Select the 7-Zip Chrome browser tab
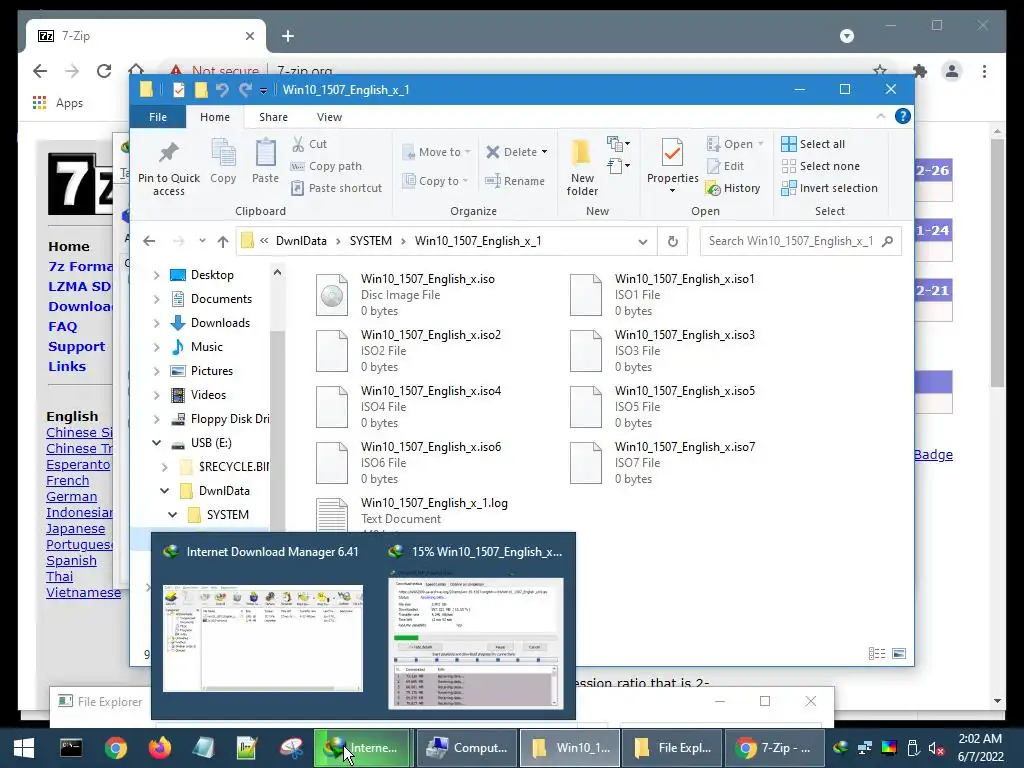 (x=146, y=36)
